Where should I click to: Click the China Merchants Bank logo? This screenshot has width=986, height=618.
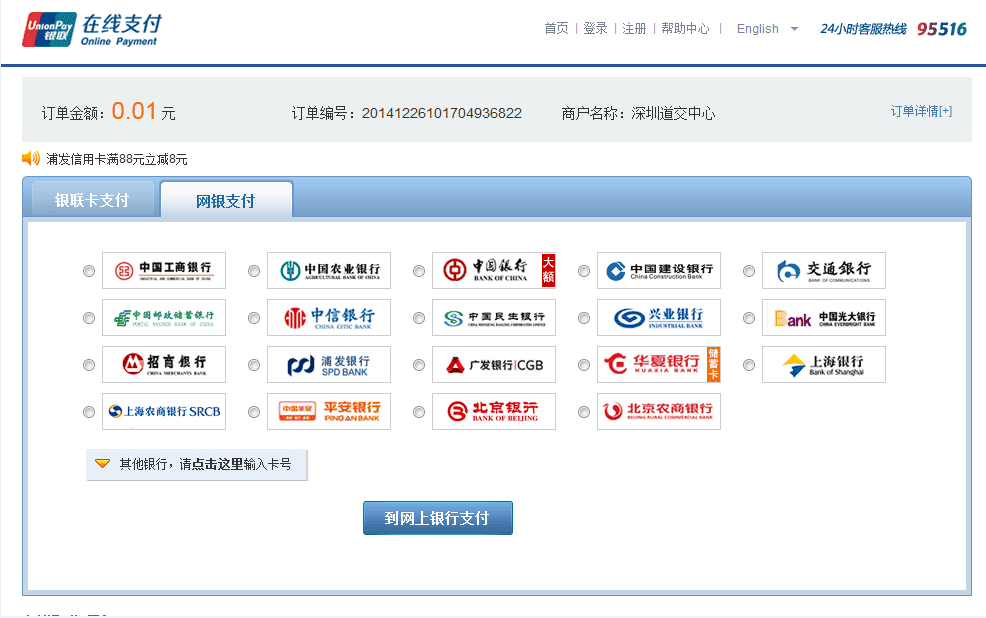[163, 365]
